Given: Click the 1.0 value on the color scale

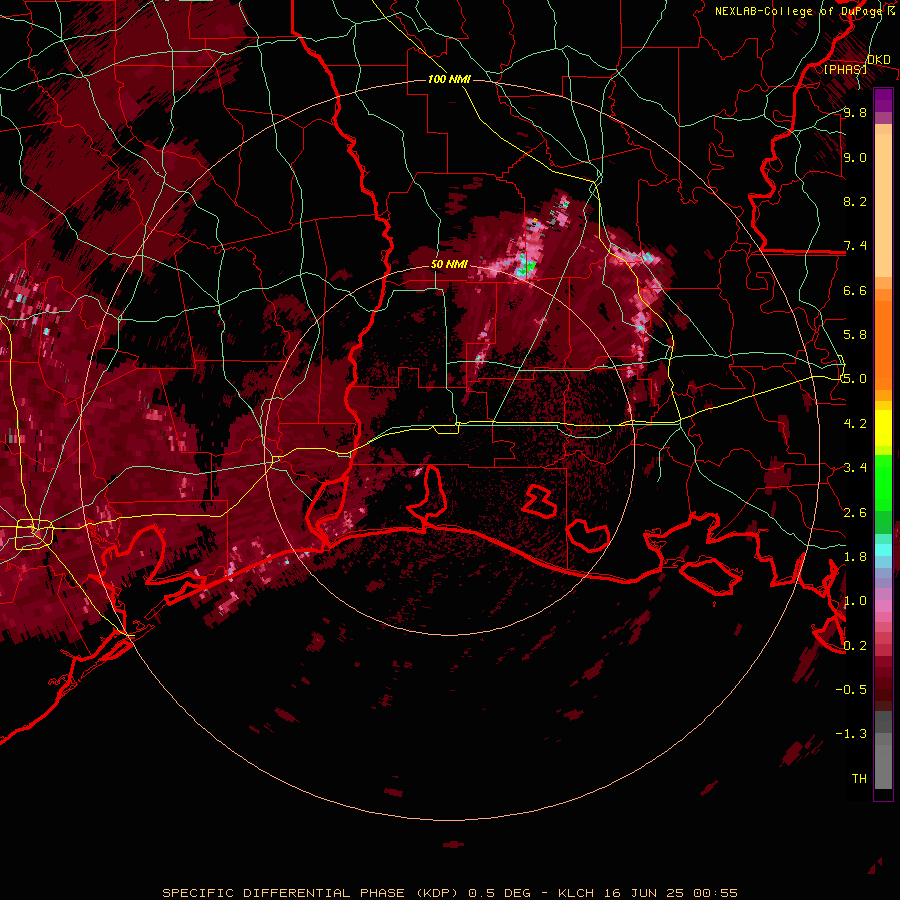Looking at the screenshot, I should click(855, 601).
